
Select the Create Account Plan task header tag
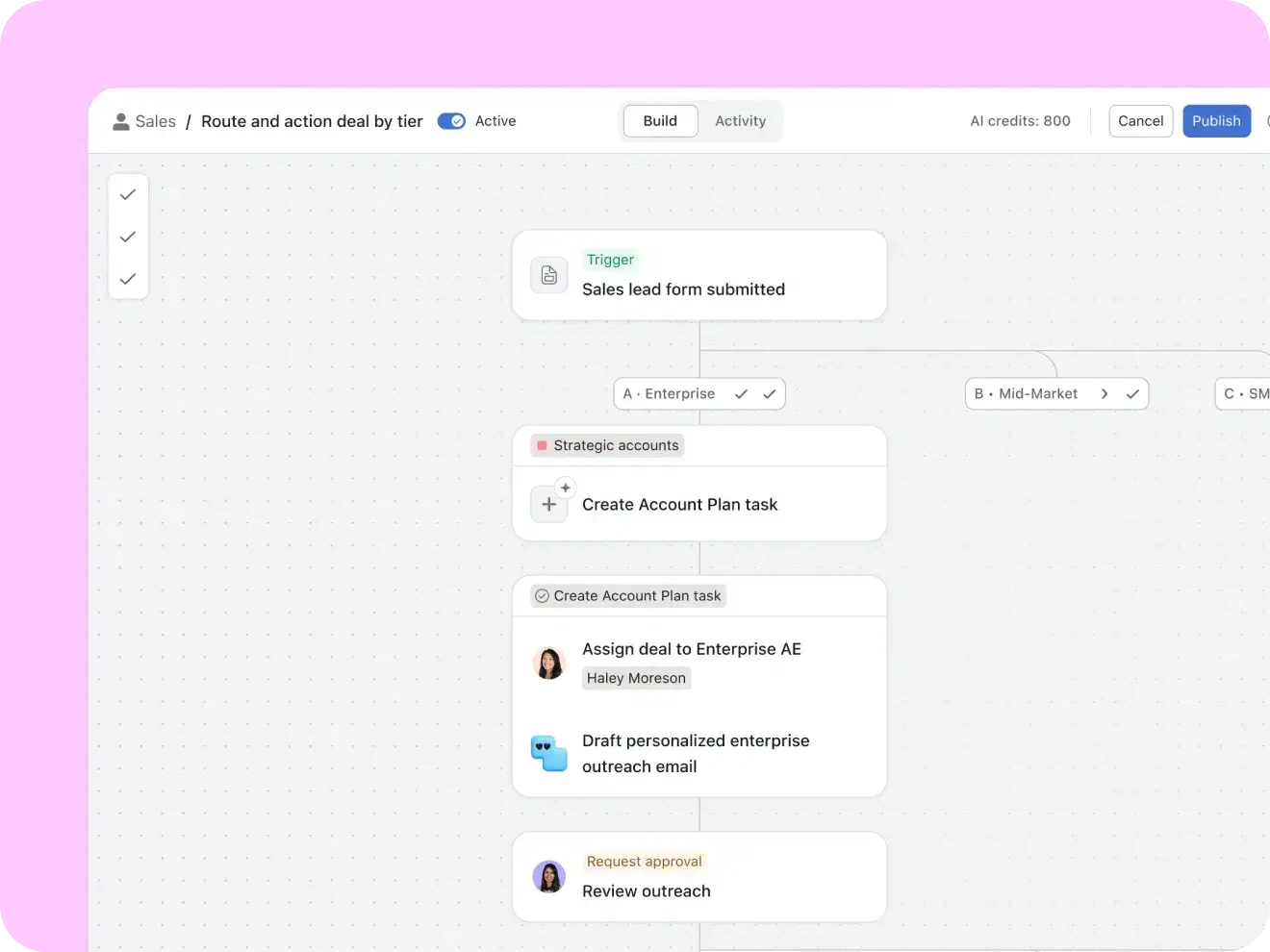click(x=628, y=596)
